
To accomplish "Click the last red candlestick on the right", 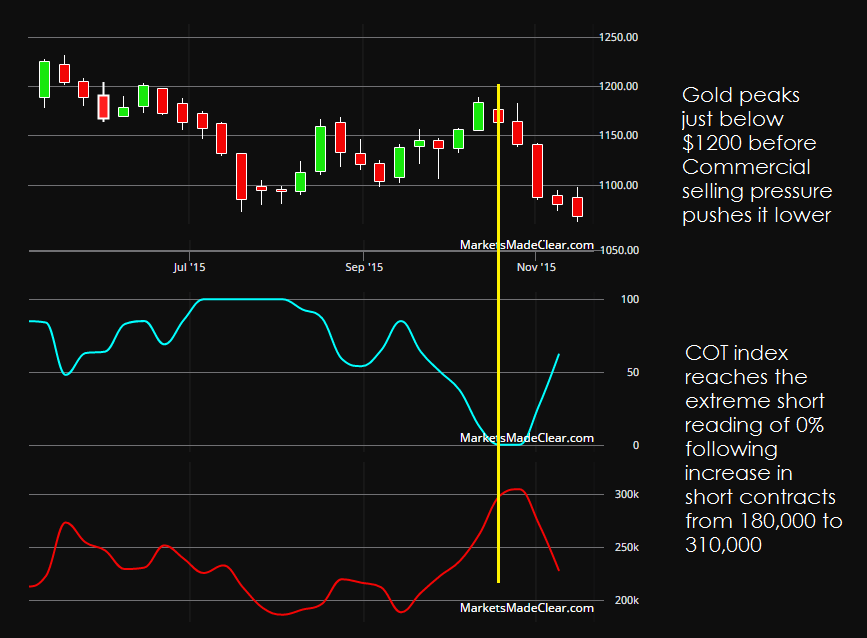I will click(x=577, y=206).
